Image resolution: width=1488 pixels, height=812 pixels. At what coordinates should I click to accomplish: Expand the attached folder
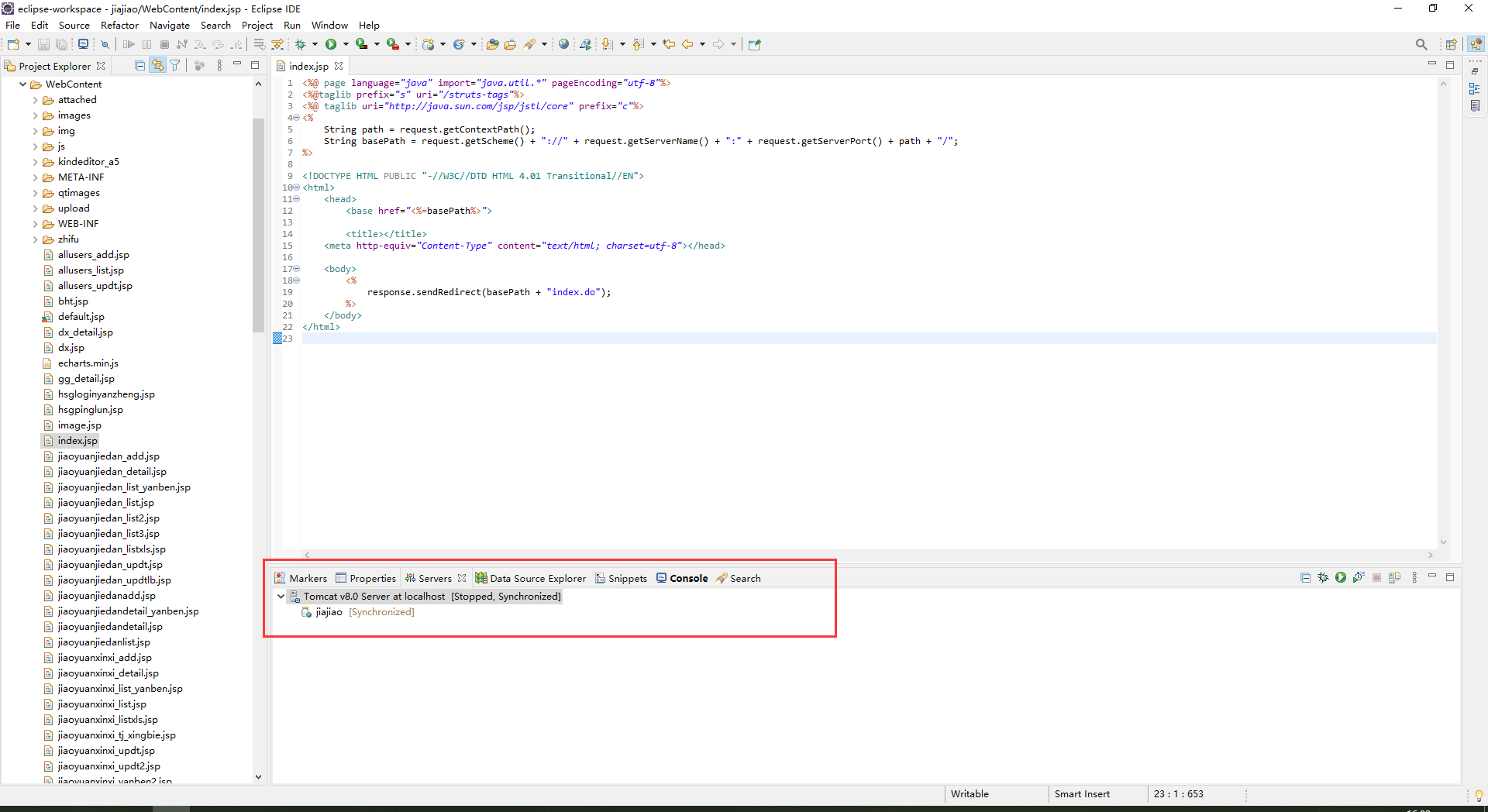(36, 100)
